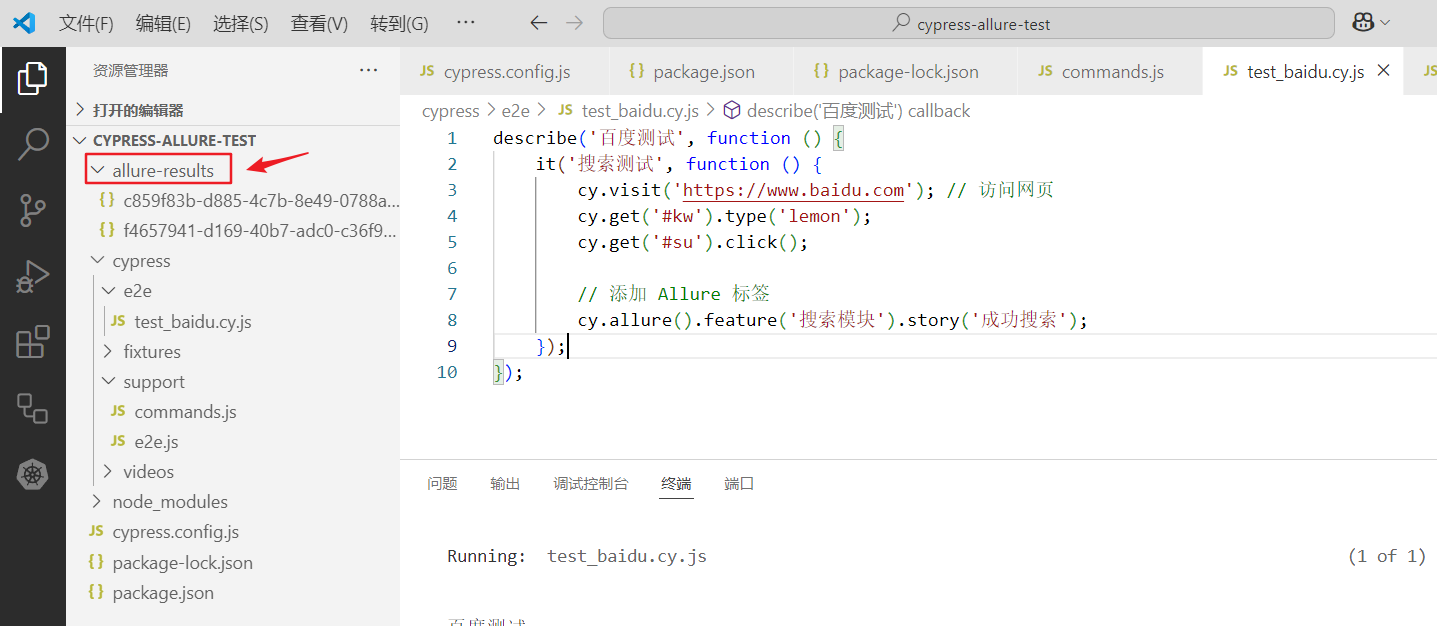Viewport: 1437px width, 626px height.
Task: Click the navigate back arrow
Action: (539, 23)
